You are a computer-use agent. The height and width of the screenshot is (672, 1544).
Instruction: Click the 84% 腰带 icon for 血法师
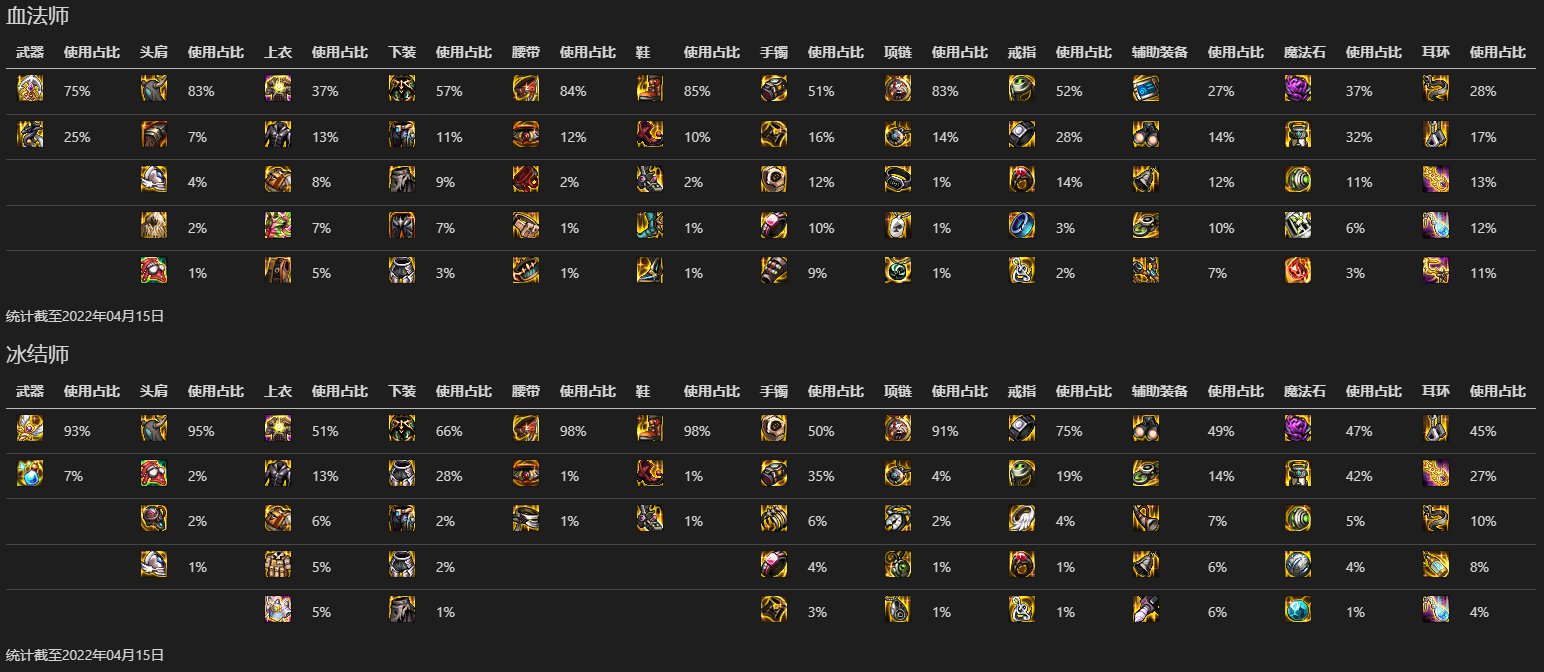[526, 89]
